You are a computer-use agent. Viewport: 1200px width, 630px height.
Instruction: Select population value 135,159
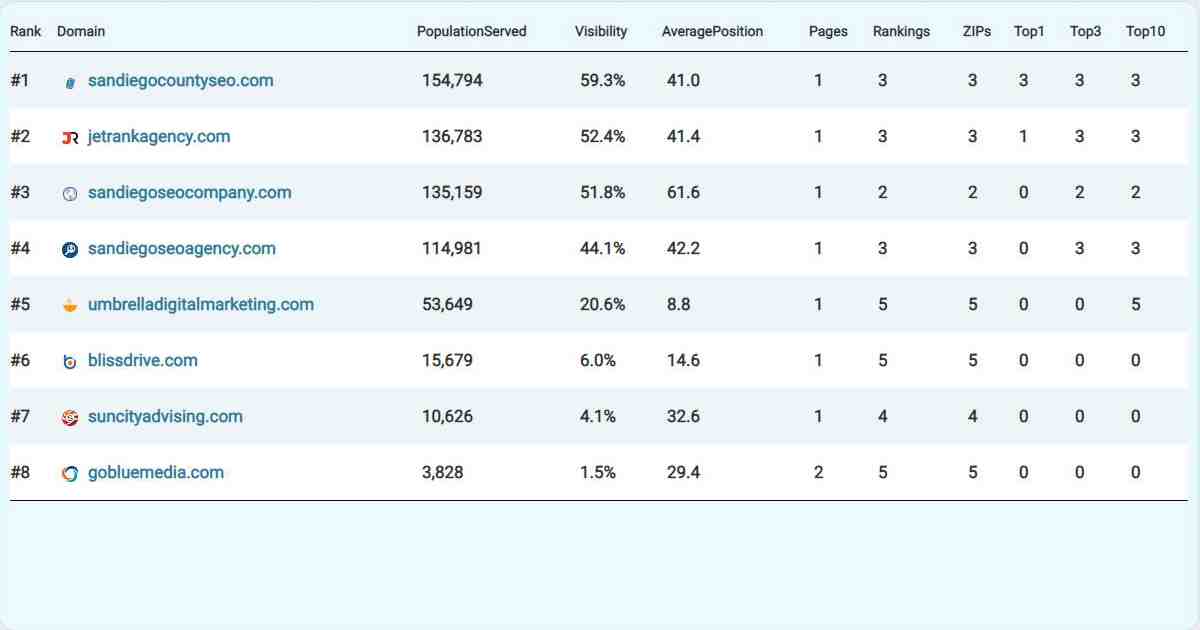tap(452, 193)
